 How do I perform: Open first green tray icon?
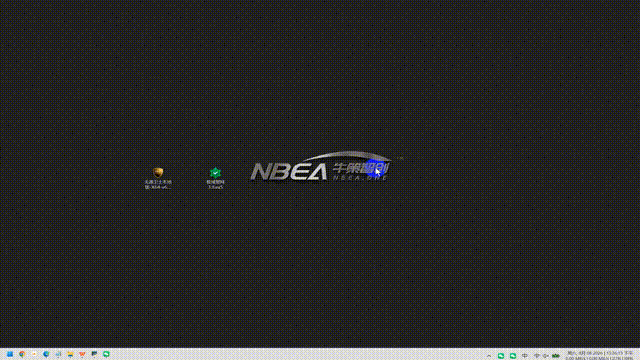(501, 356)
